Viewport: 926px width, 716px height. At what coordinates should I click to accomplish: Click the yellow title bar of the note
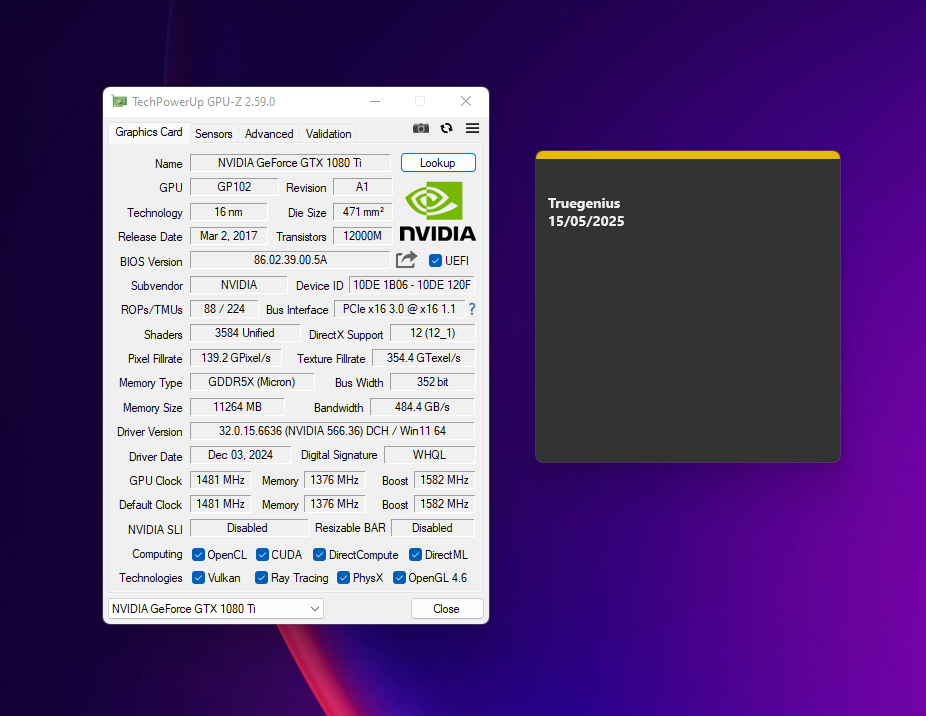point(687,155)
